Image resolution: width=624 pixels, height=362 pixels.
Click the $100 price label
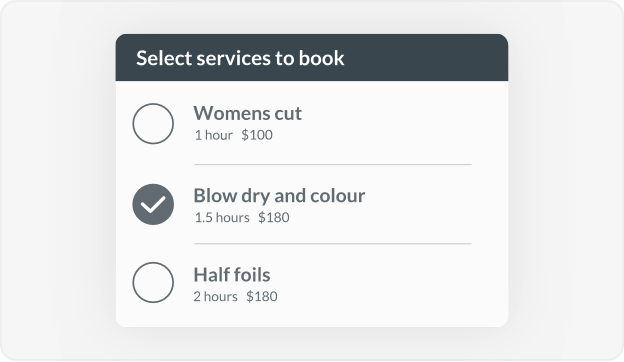(x=257, y=135)
